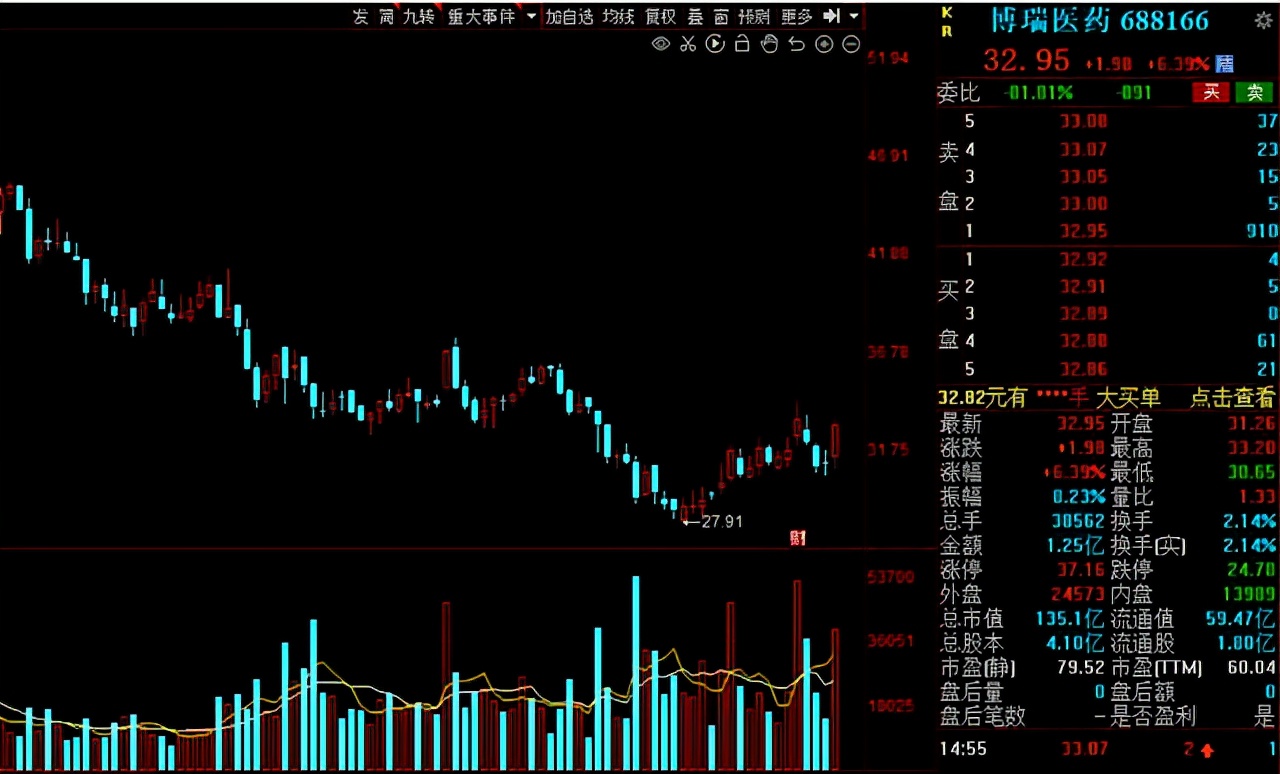Click the red up arrow in tick row
The width and height of the screenshot is (1280, 774).
[x=1208, y=749]
